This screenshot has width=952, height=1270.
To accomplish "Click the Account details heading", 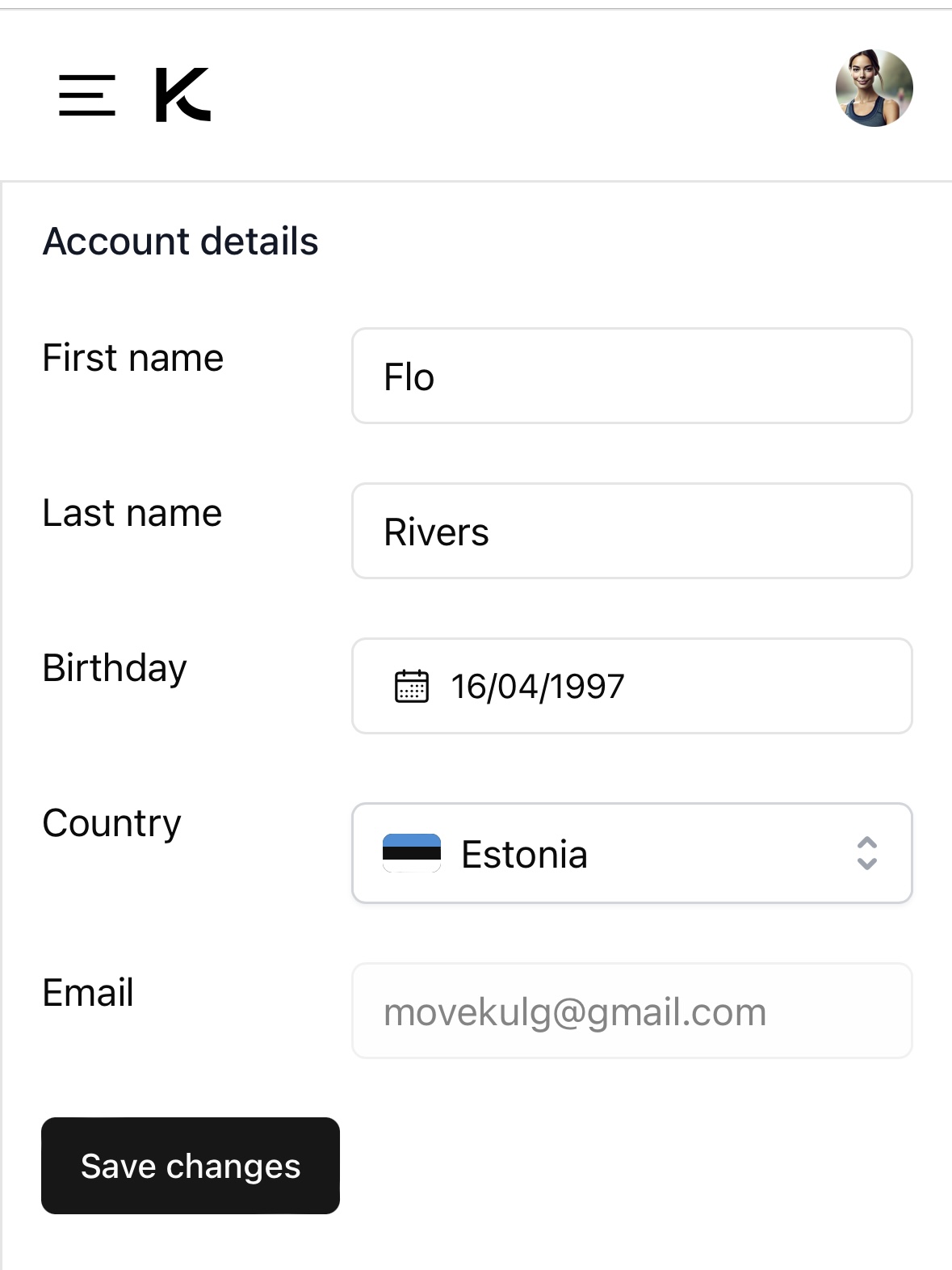I will [x=181, y=242].
